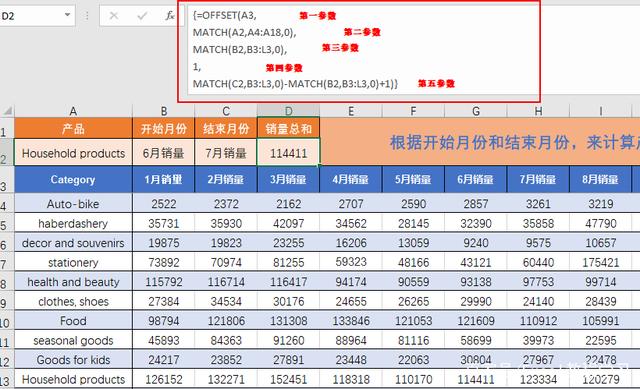The width and height of the screenshot is (640, 389).
Task: Click the confirm checkmark formula button
Action: pos(142,16)
